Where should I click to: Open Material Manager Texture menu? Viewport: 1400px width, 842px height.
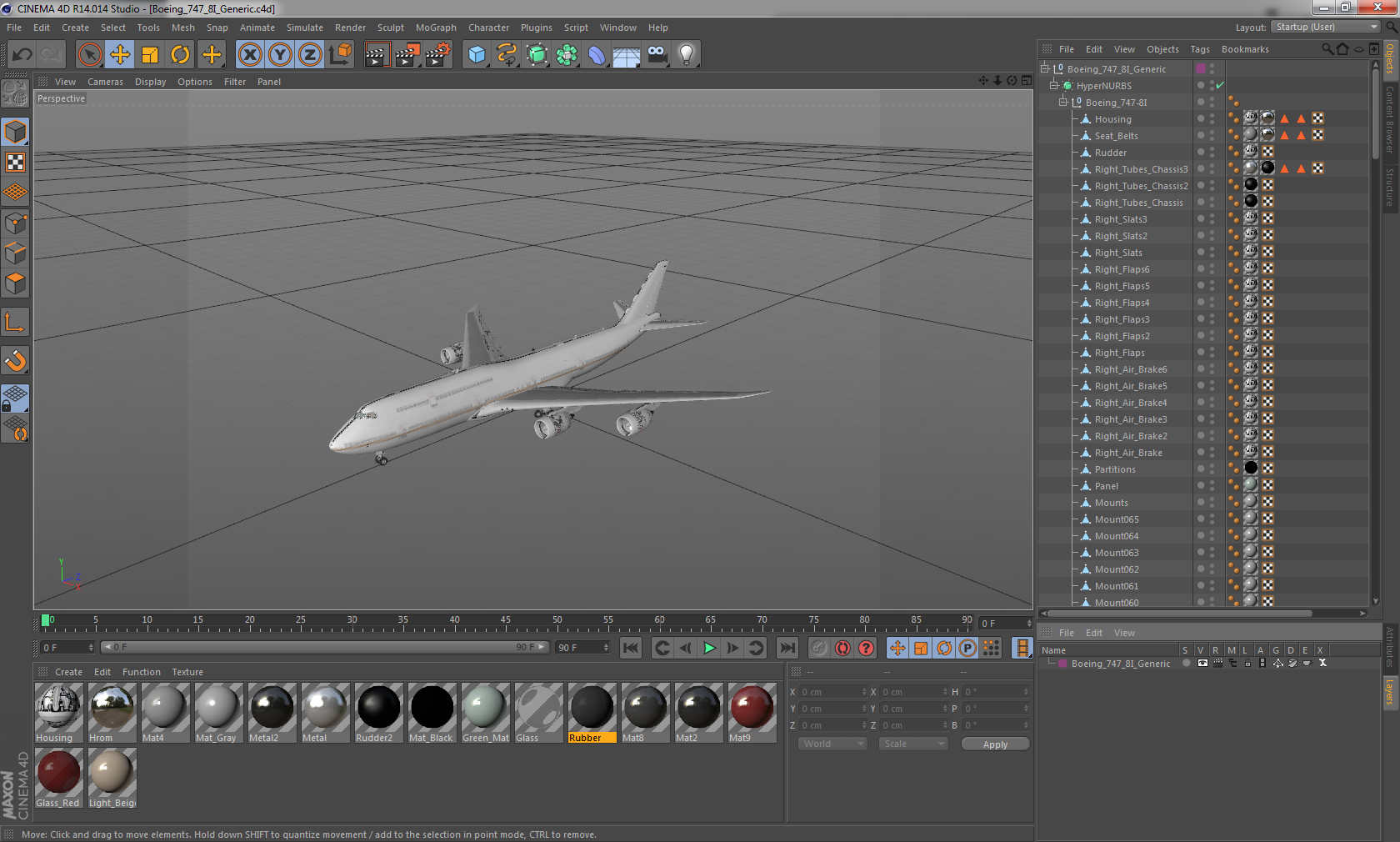pyautogui.click(x=187, y=672)
